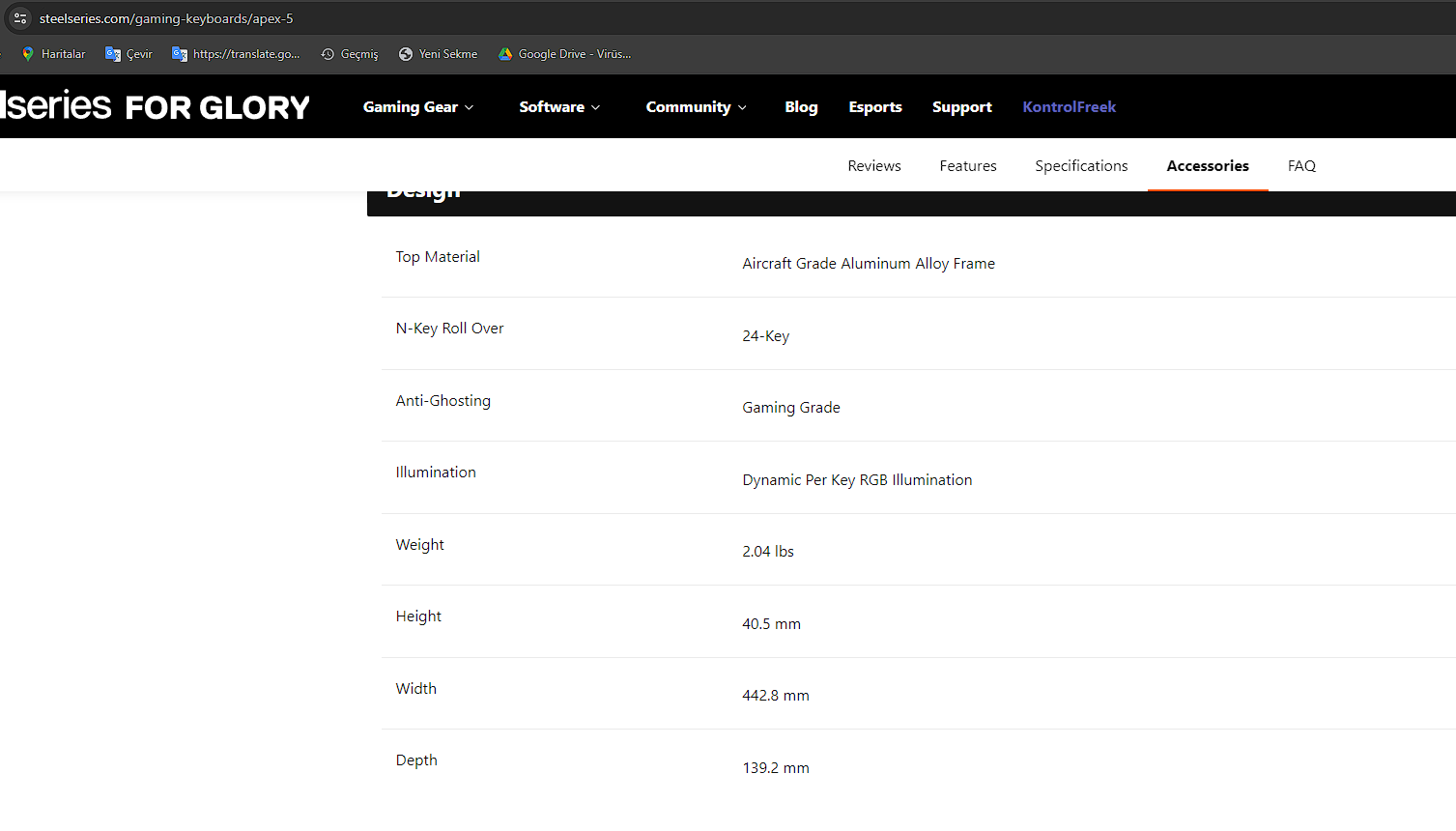Select the Specifications section tab
The width and height of the screenshot is (1456, 831).
click(x=1081, y=165)
